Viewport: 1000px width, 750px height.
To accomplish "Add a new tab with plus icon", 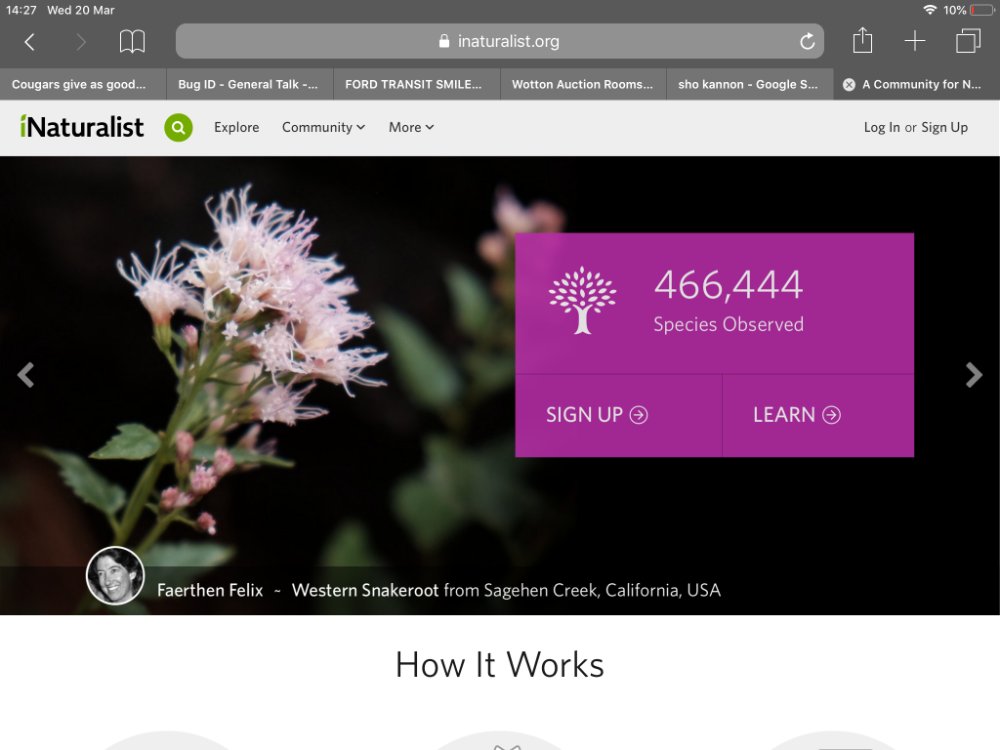I will click(x=915, y=41).
